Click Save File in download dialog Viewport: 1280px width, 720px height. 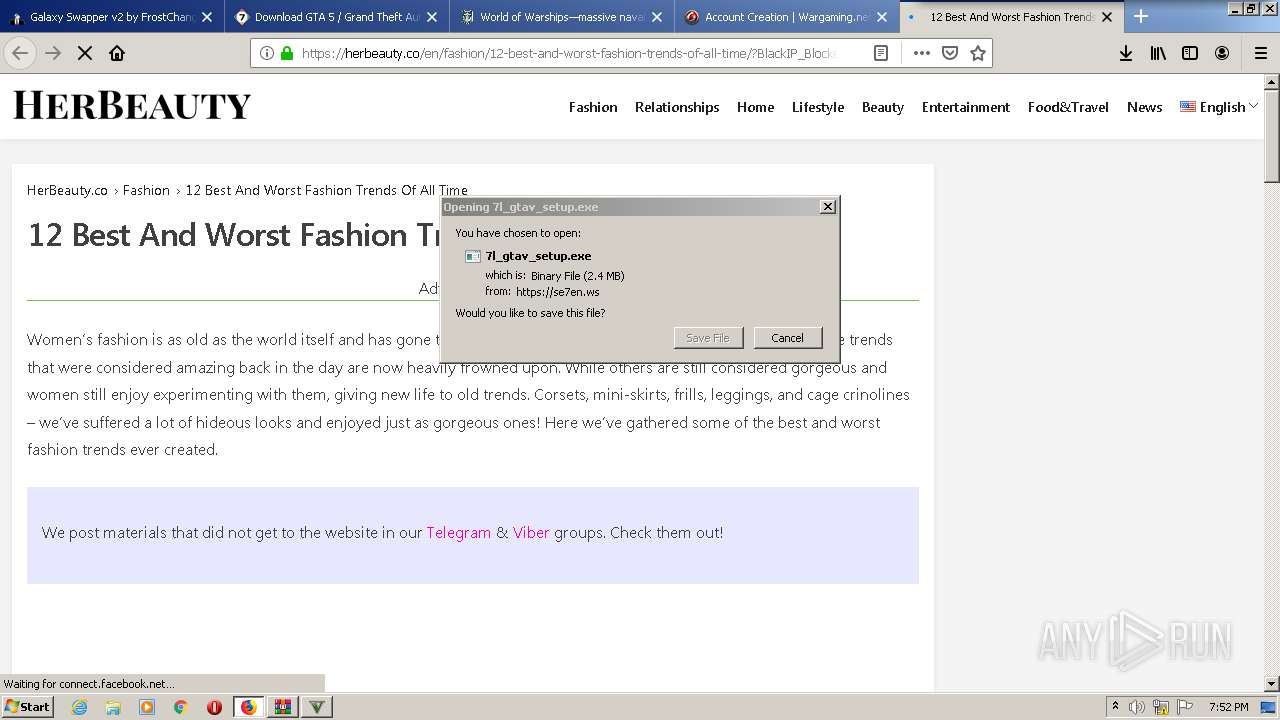[708, 338]
